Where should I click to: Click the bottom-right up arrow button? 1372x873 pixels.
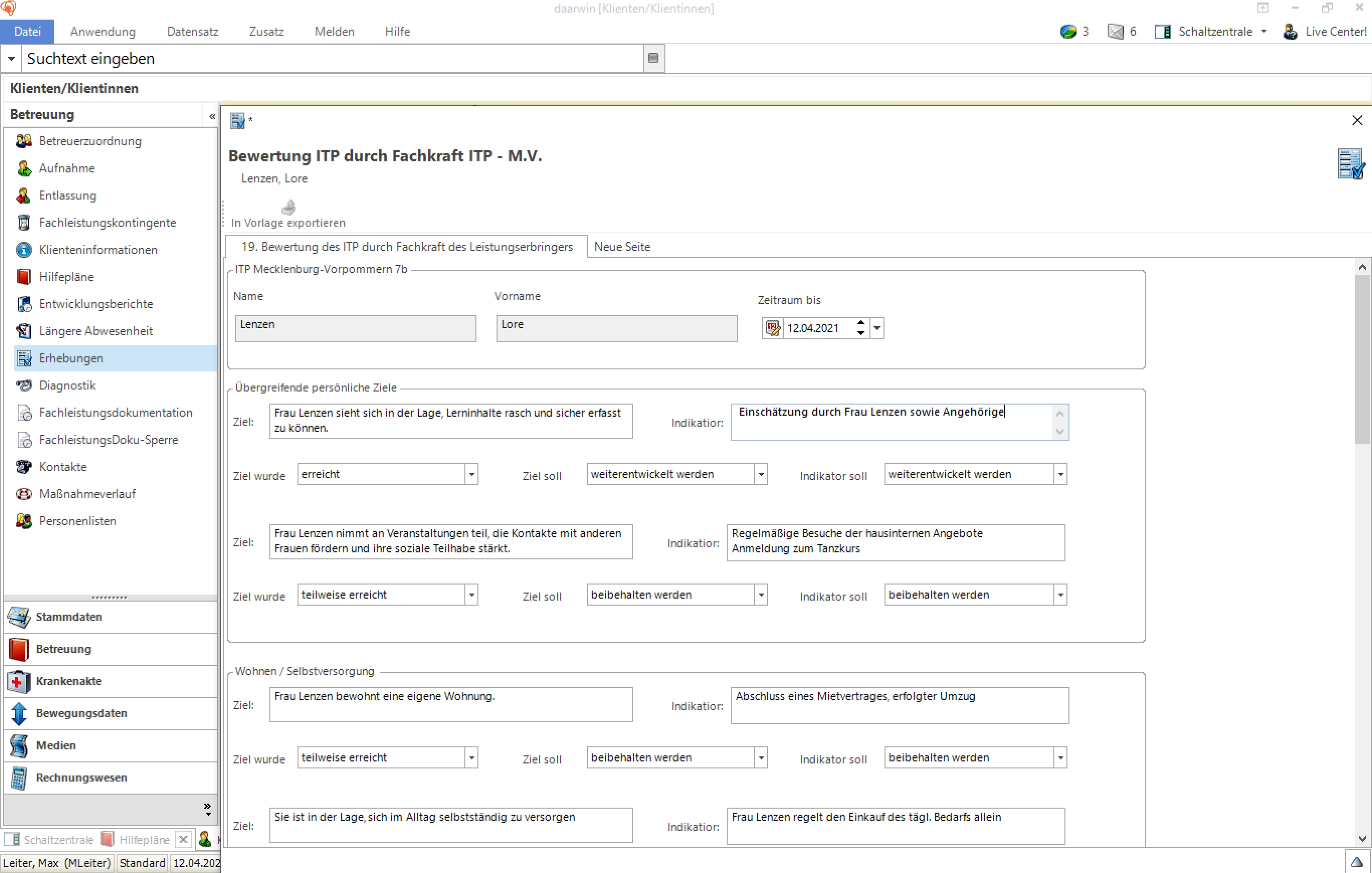tap(1356, 861)
